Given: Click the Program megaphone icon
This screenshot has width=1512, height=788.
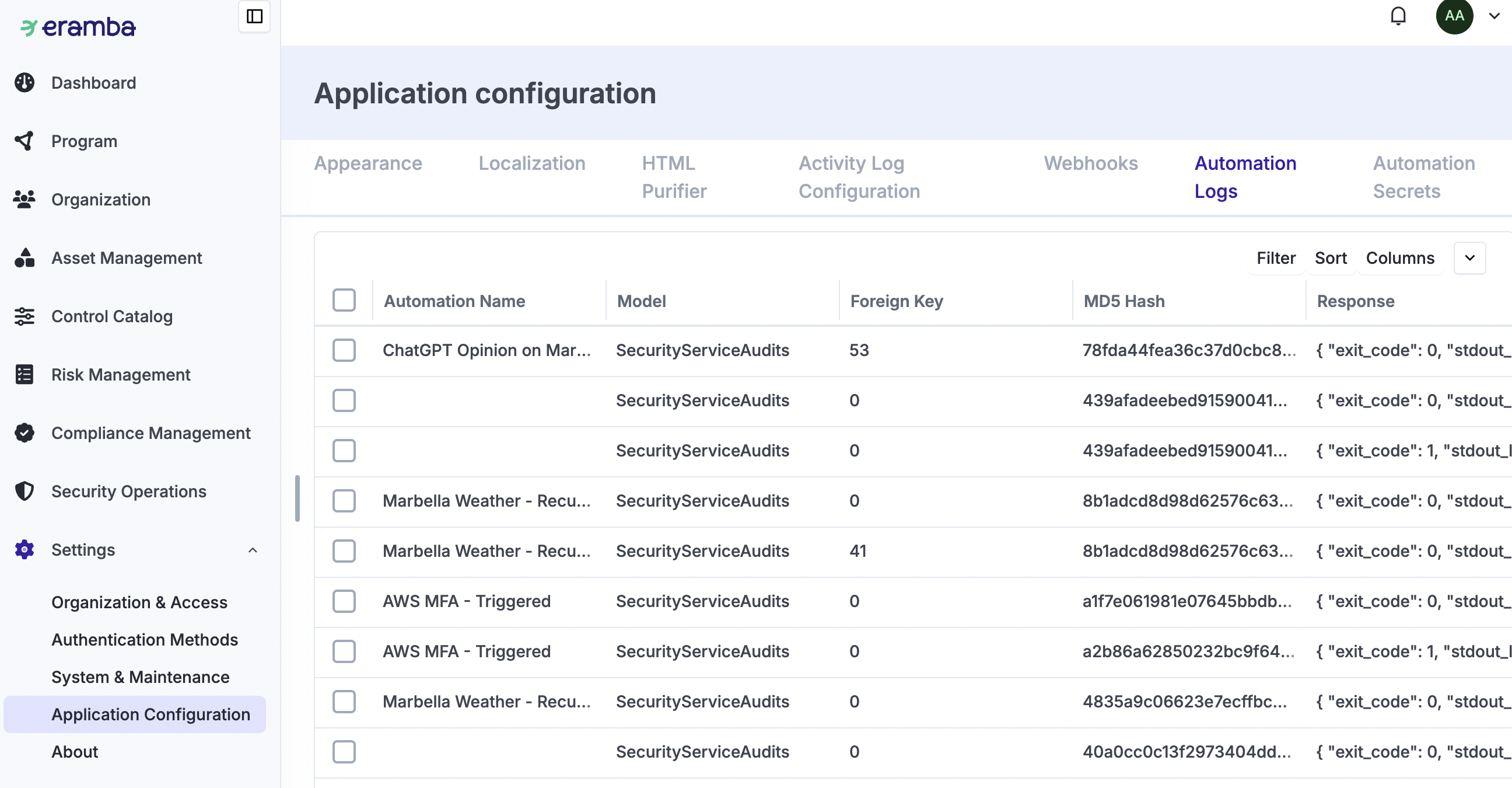Looking at the screenshot, I should click(x=24, y=141).
